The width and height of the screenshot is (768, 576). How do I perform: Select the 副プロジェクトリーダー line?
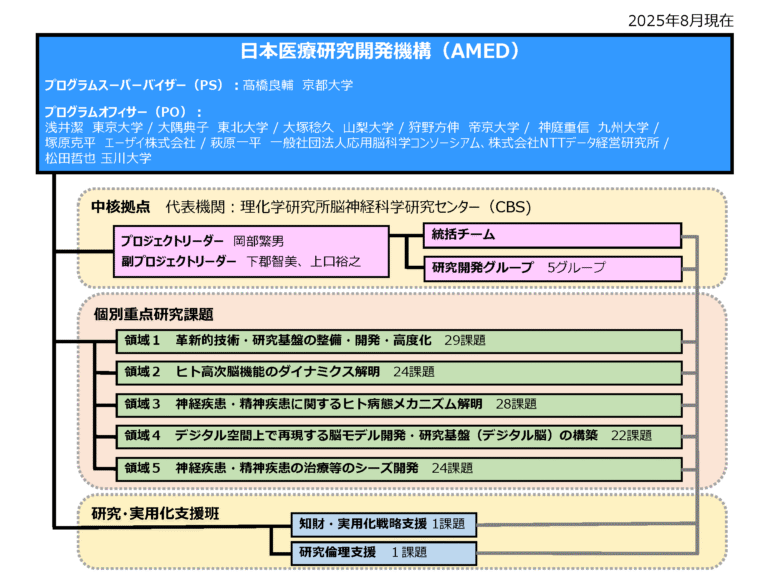pos(241,262)
